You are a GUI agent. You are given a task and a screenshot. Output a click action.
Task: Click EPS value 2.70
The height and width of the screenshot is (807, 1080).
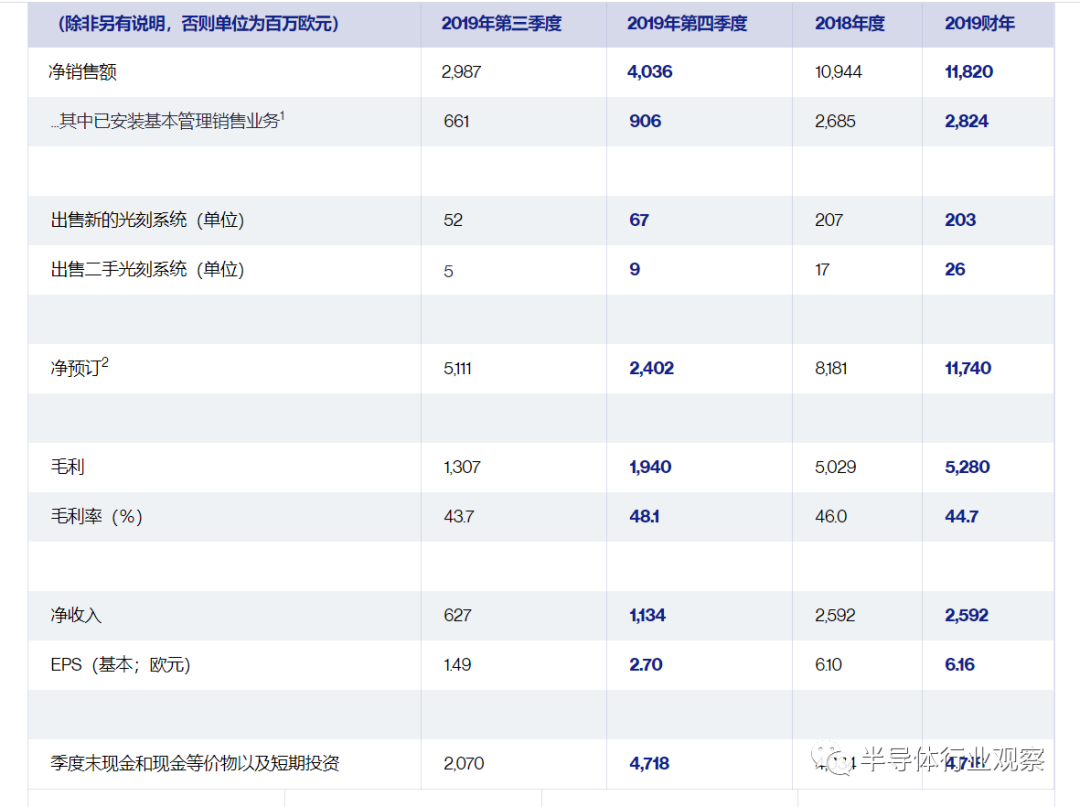pos(645,664)
